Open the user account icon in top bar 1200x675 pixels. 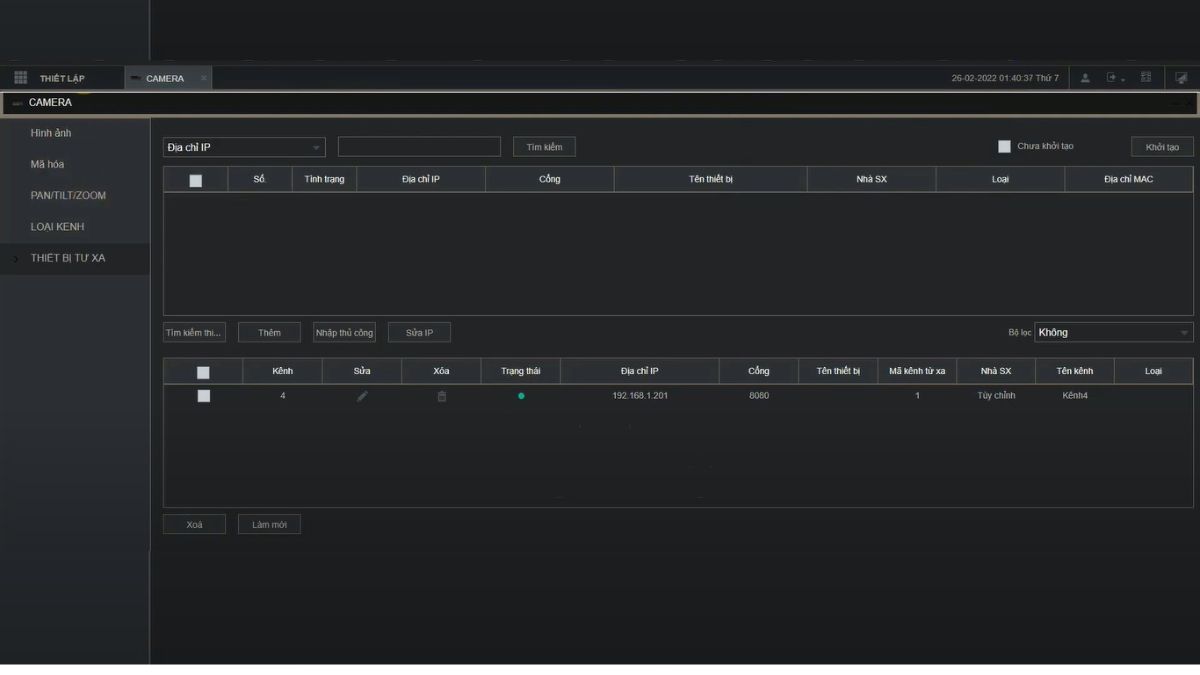(1085, 78)
